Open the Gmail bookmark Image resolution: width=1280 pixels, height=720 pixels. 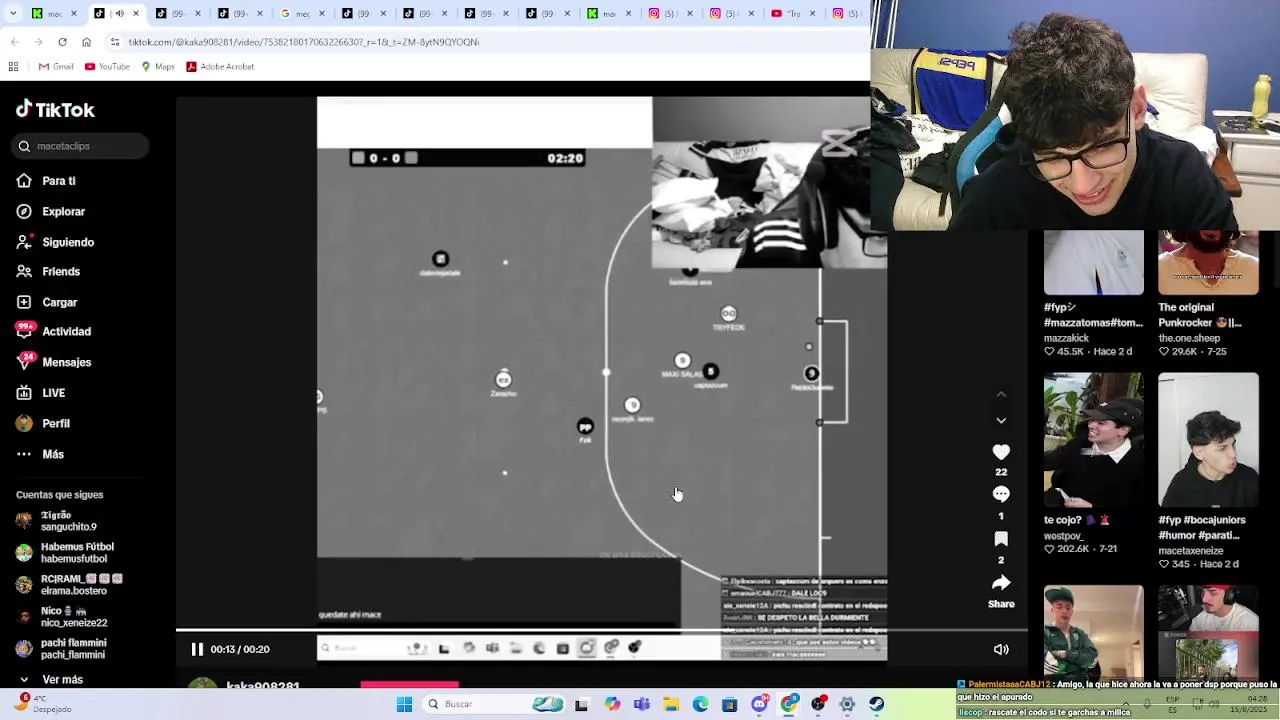(56, 67)
